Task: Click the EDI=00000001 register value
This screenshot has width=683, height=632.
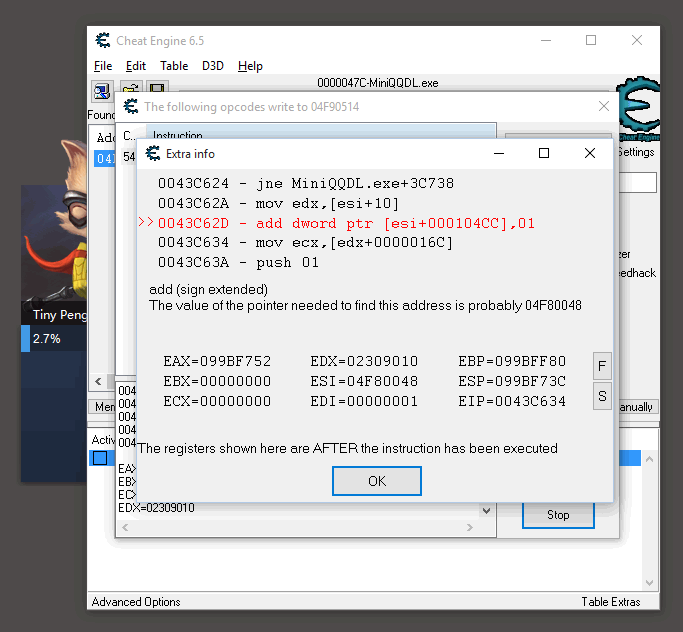Action: (364, 401)
